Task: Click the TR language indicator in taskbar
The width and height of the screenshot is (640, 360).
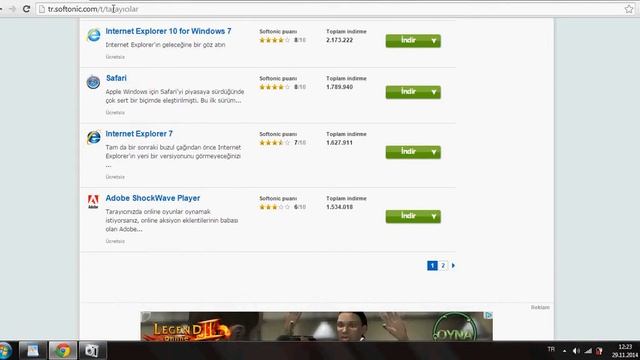Action: coord(551,349)
